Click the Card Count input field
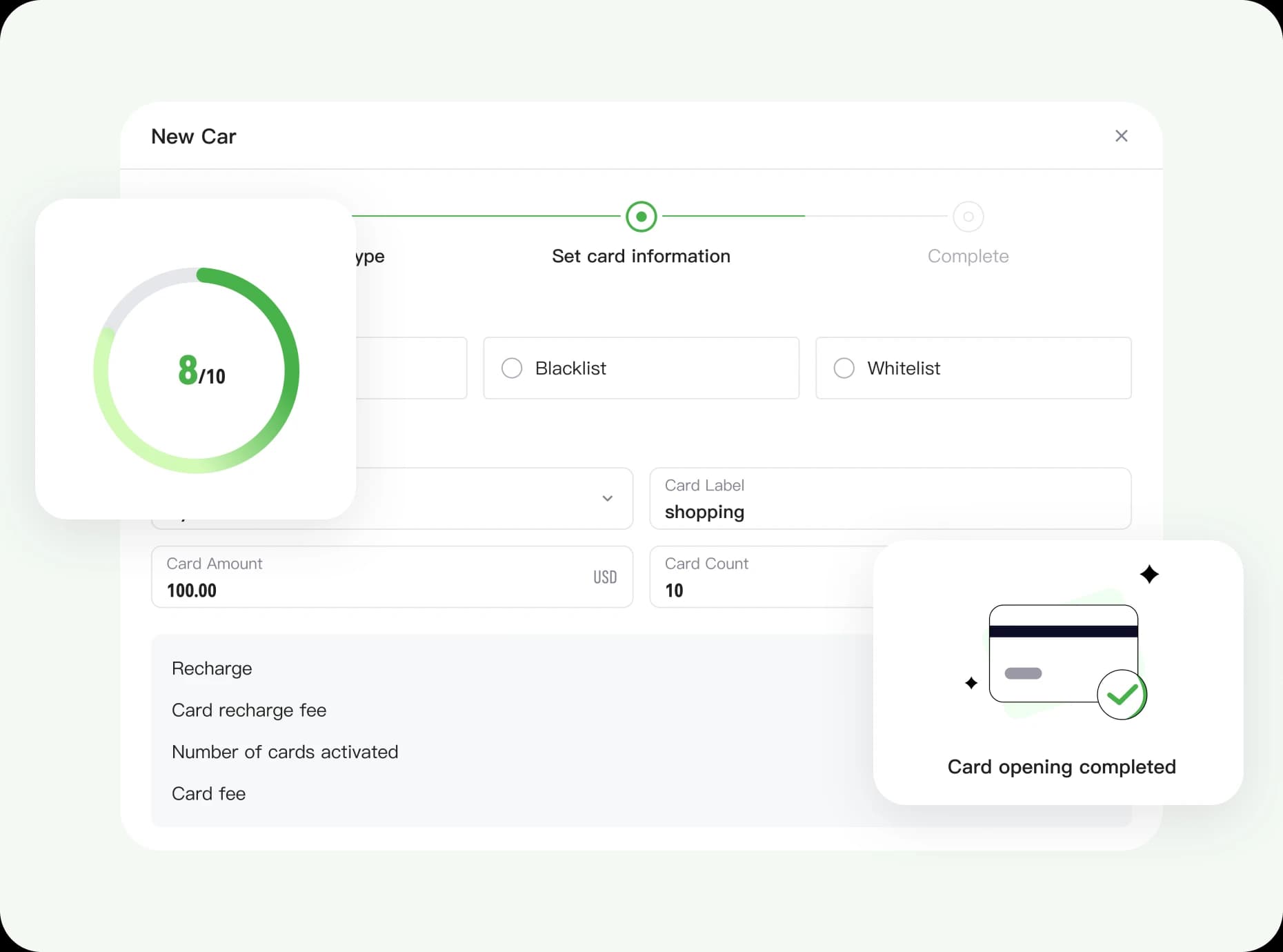 coord(759,589)
